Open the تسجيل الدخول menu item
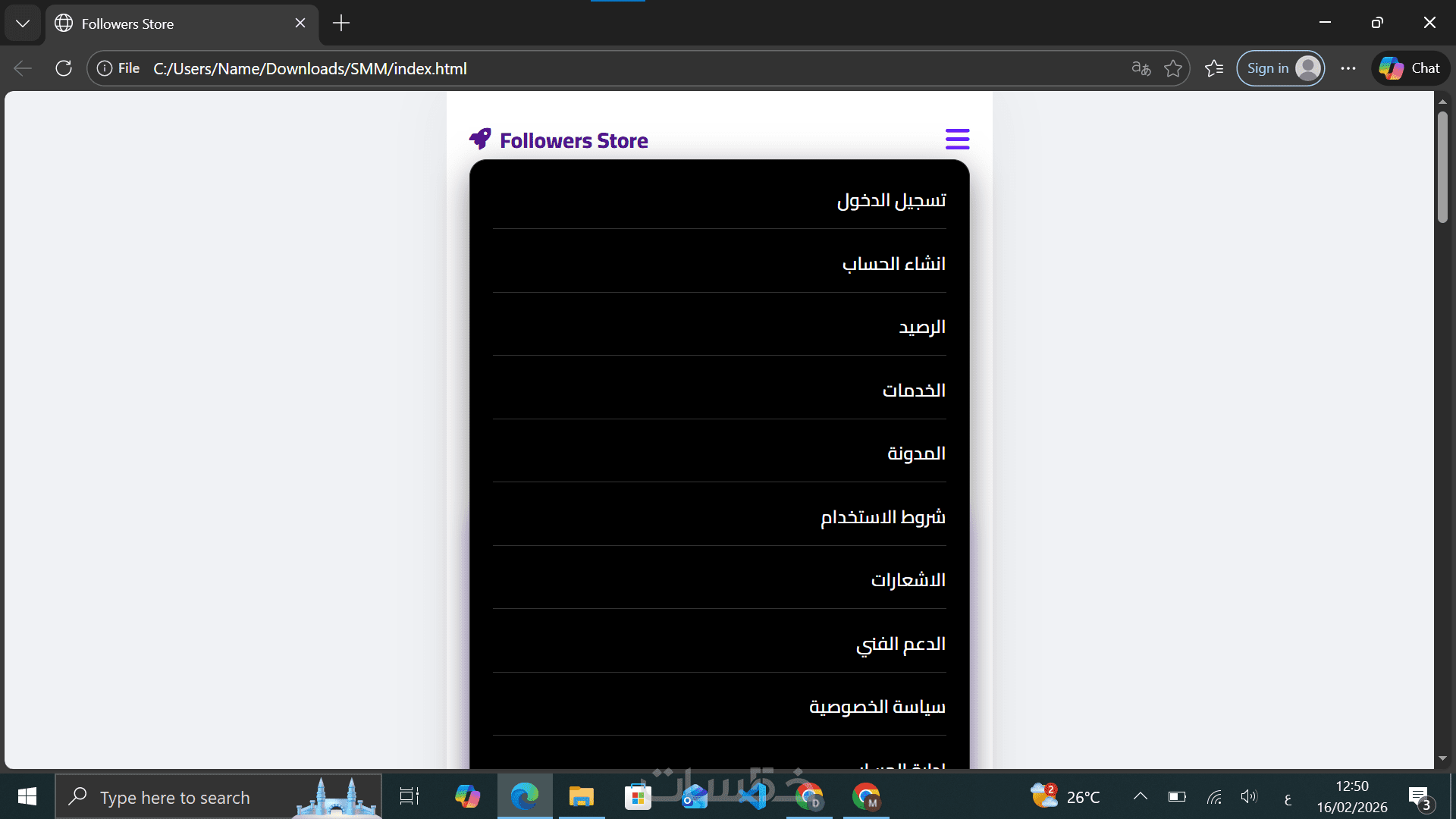Viewport: 1456px width, 819px height. coord(891,200)
